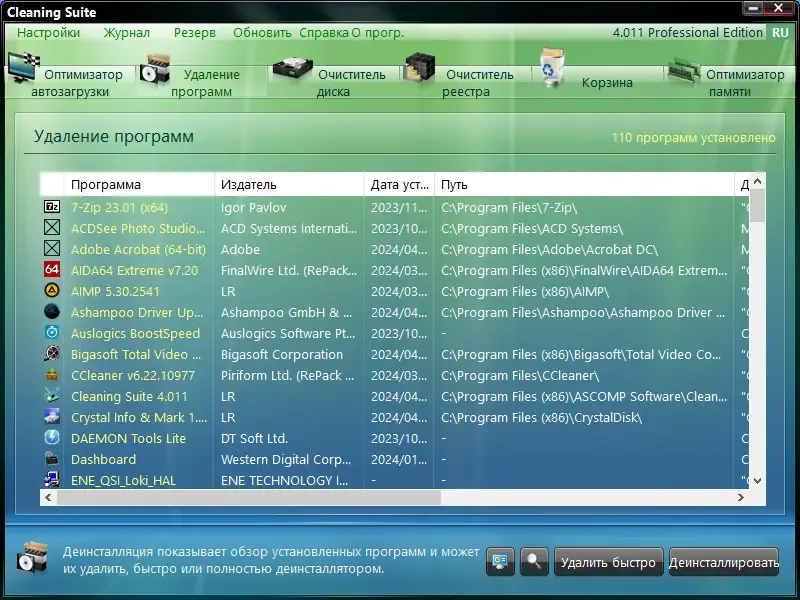
Task: Select the AIDA64 Extreme v7.20 entry
Action: click(x=134, y=270)
